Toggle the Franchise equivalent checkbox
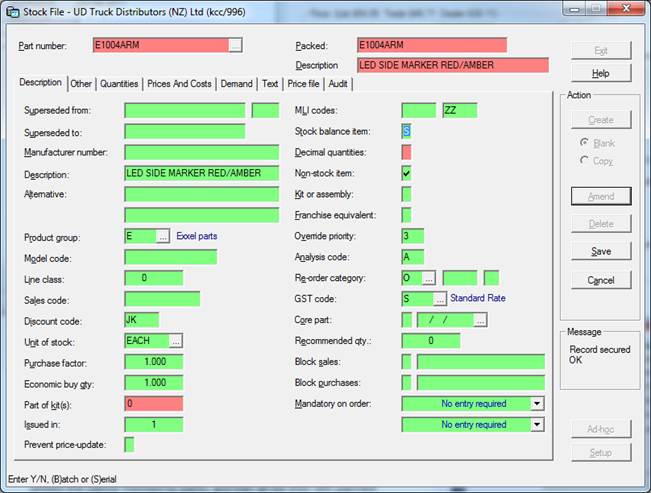The width and height of the screenshot is (651, 493). click(x=406, y=215)
